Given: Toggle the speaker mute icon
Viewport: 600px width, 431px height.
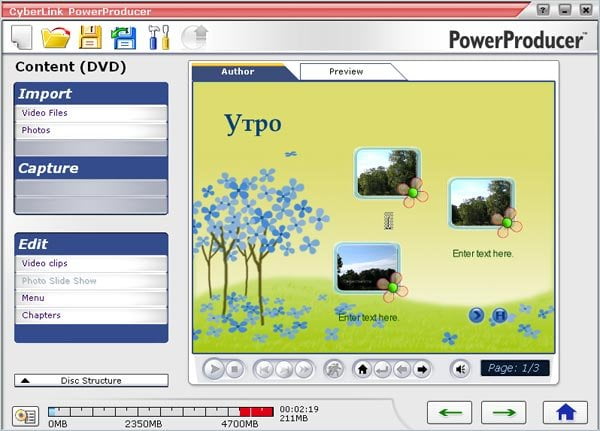Looking at the screenshot, I should pyautogui.click(x=460, y=369).
